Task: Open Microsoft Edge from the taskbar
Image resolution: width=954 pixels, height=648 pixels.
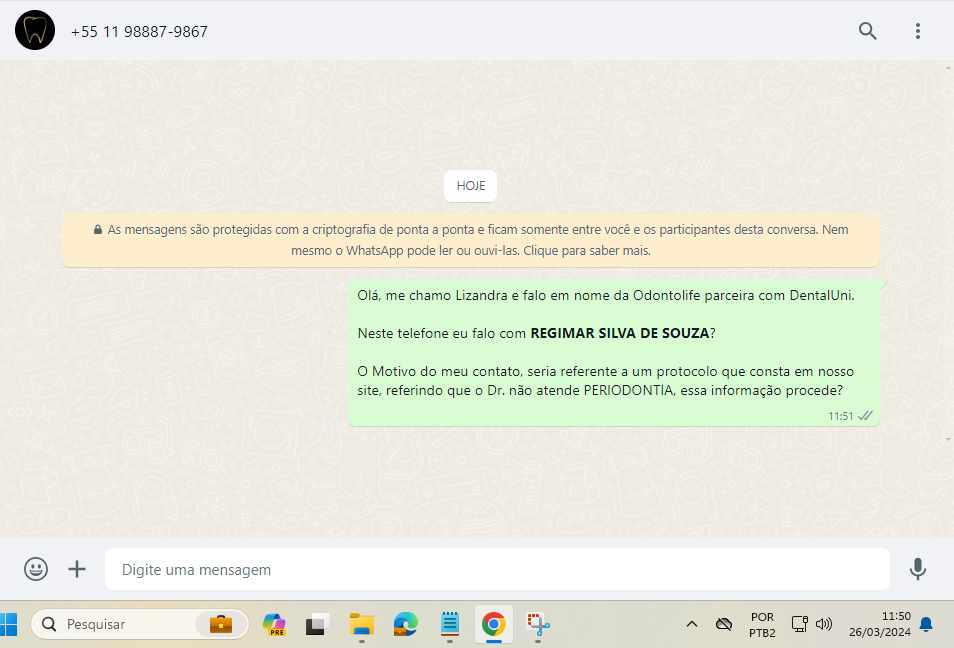Action: (x=405, y=624)
